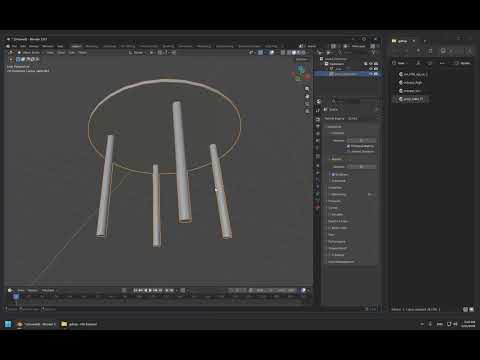The height and width of the screenshot is (360, 480).
Task: Toggle the Temporal Reprojection checkbox
Action: point(349,146)
